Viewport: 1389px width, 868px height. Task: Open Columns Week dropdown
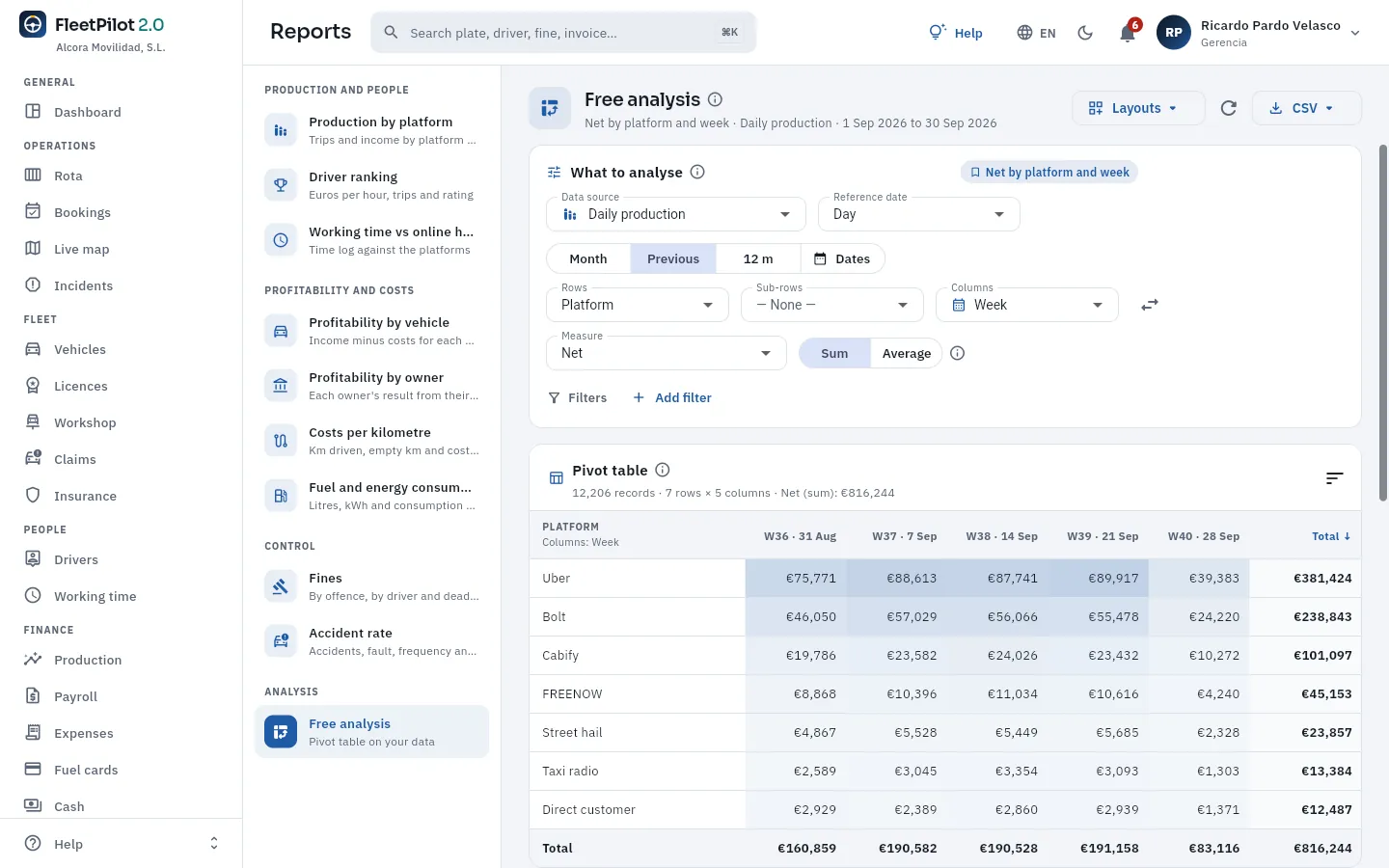tap(1027, 305)
